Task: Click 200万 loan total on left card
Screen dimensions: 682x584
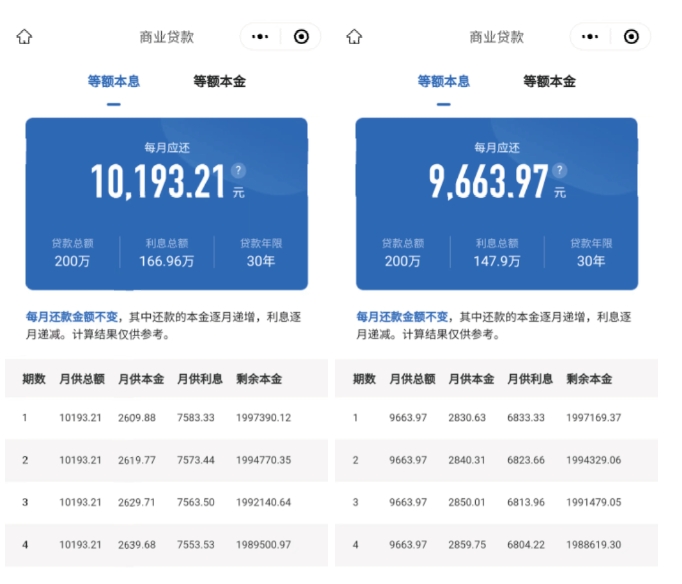Action: (72, 261)
